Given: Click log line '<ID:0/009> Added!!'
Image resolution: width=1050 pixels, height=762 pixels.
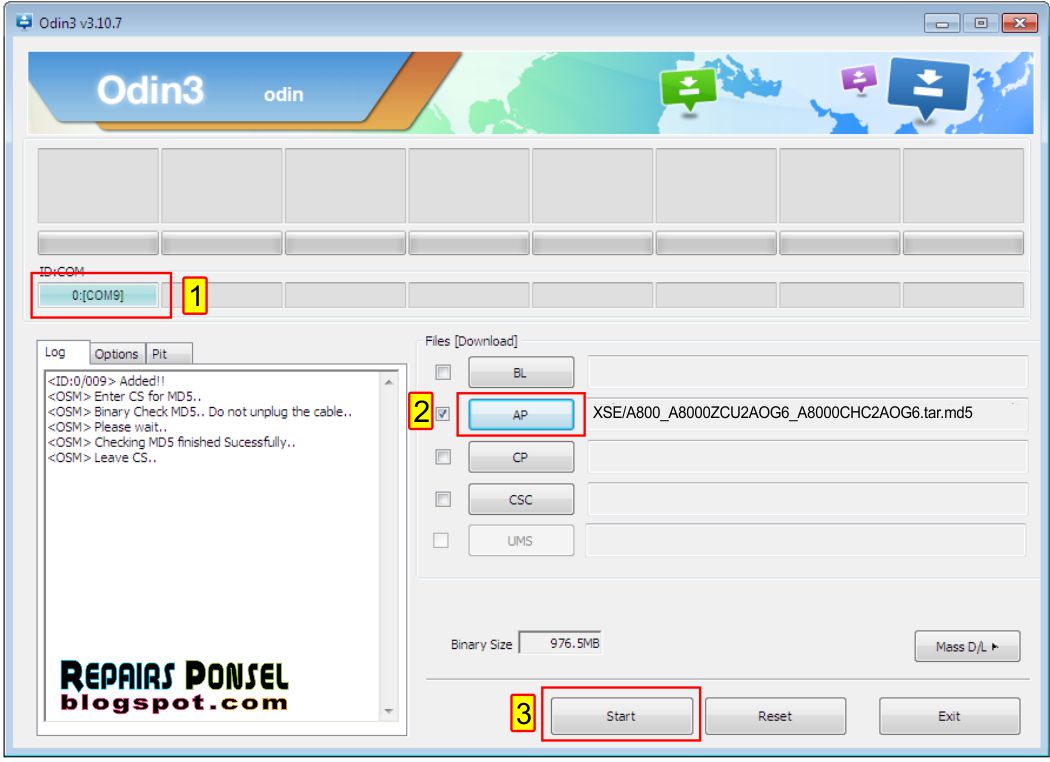Looking at the screenshot, I should [106, 381].
